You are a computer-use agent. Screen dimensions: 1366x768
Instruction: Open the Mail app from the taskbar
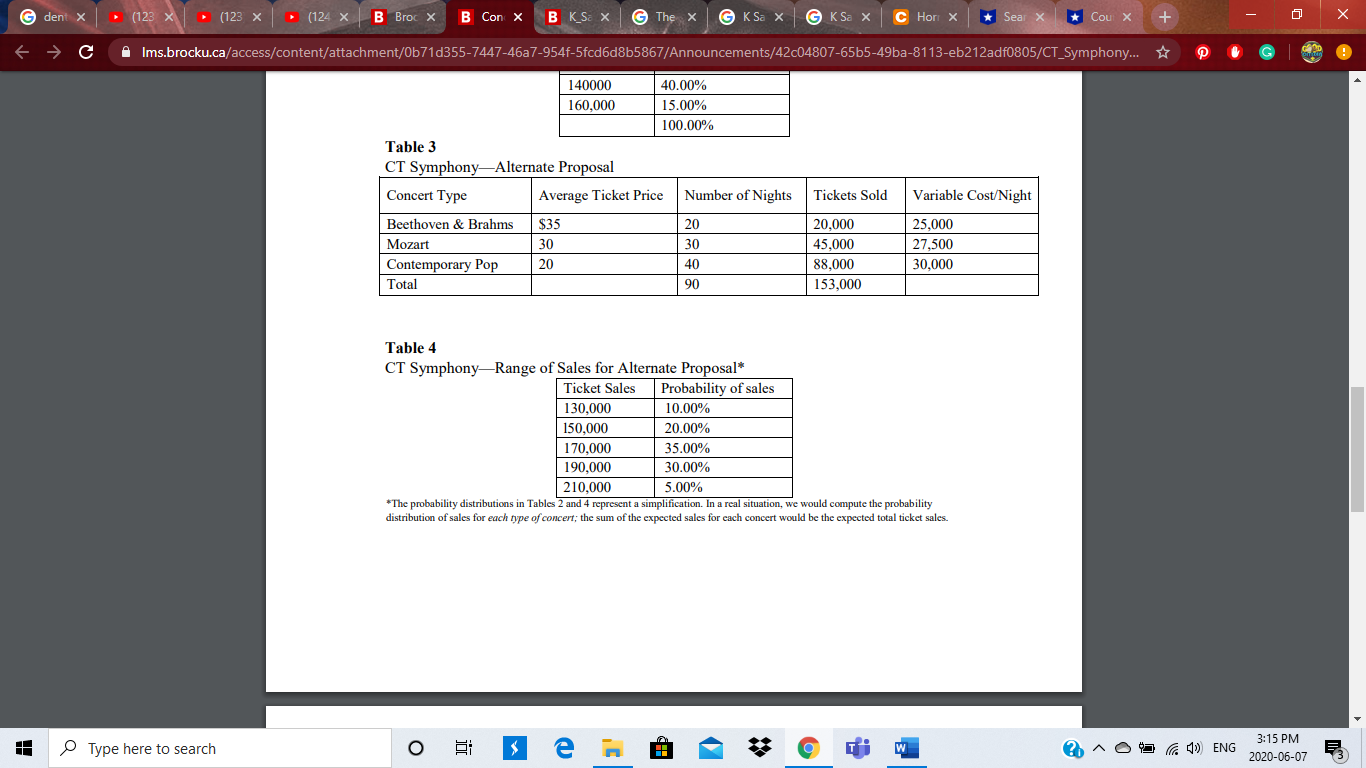tap(710, 748)
